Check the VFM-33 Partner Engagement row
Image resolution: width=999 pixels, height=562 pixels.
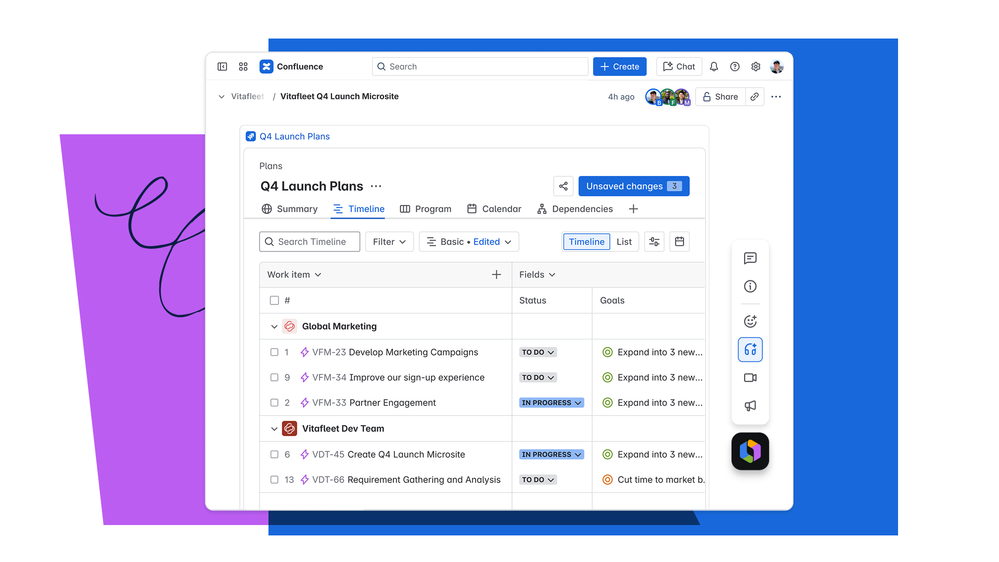pyautogui.click(x=274, y=403)
